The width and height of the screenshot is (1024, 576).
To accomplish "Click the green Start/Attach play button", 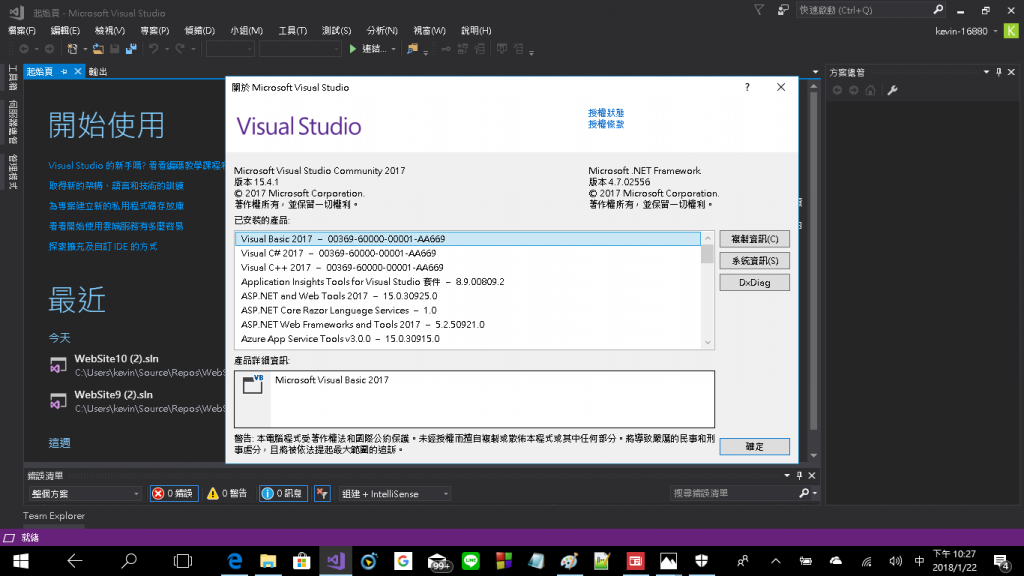I will 353,49.
